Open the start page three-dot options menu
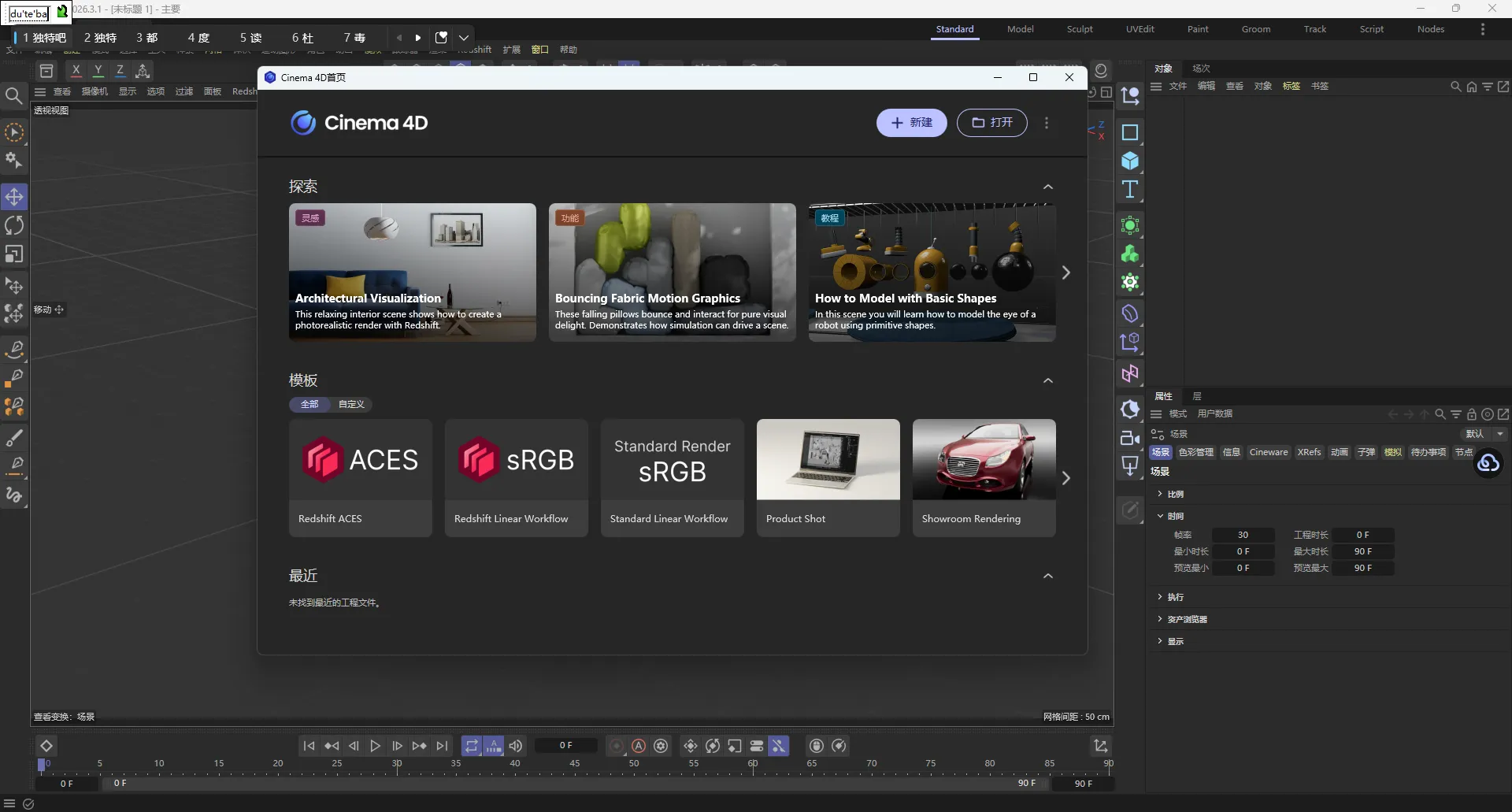The height and width of the screenshot is (812, 1512). tap(1047, 123)
